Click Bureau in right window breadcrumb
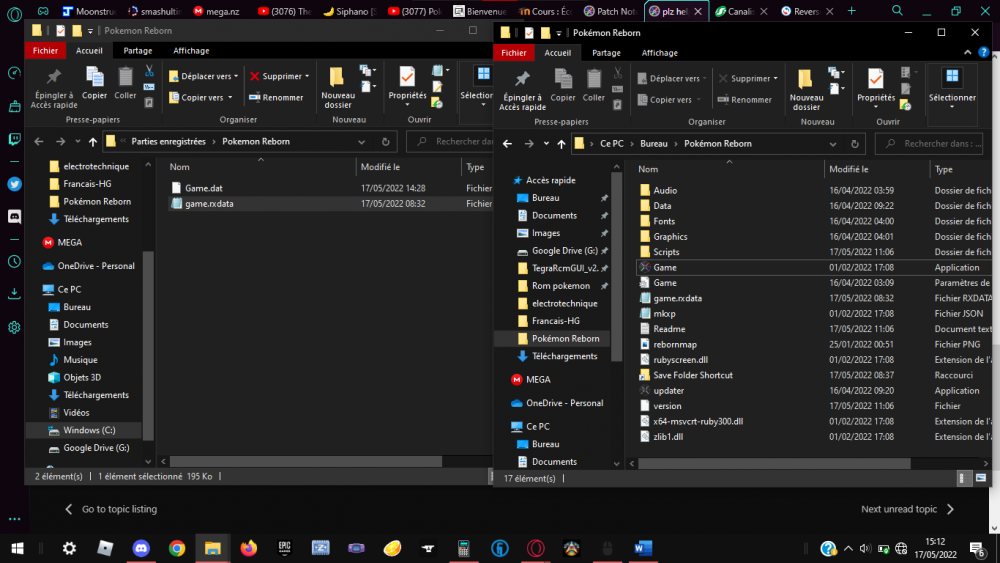 (x=654, y=143)
